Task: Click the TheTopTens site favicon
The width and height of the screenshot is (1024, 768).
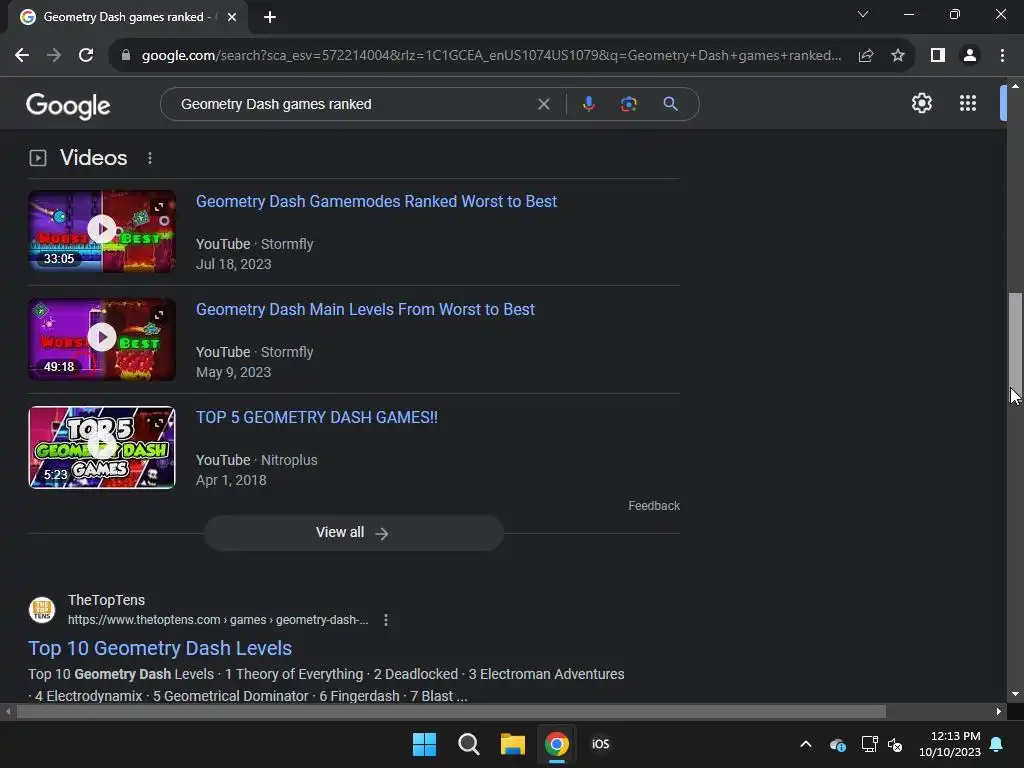Action: pyautogui.click(x=42, y=610)
